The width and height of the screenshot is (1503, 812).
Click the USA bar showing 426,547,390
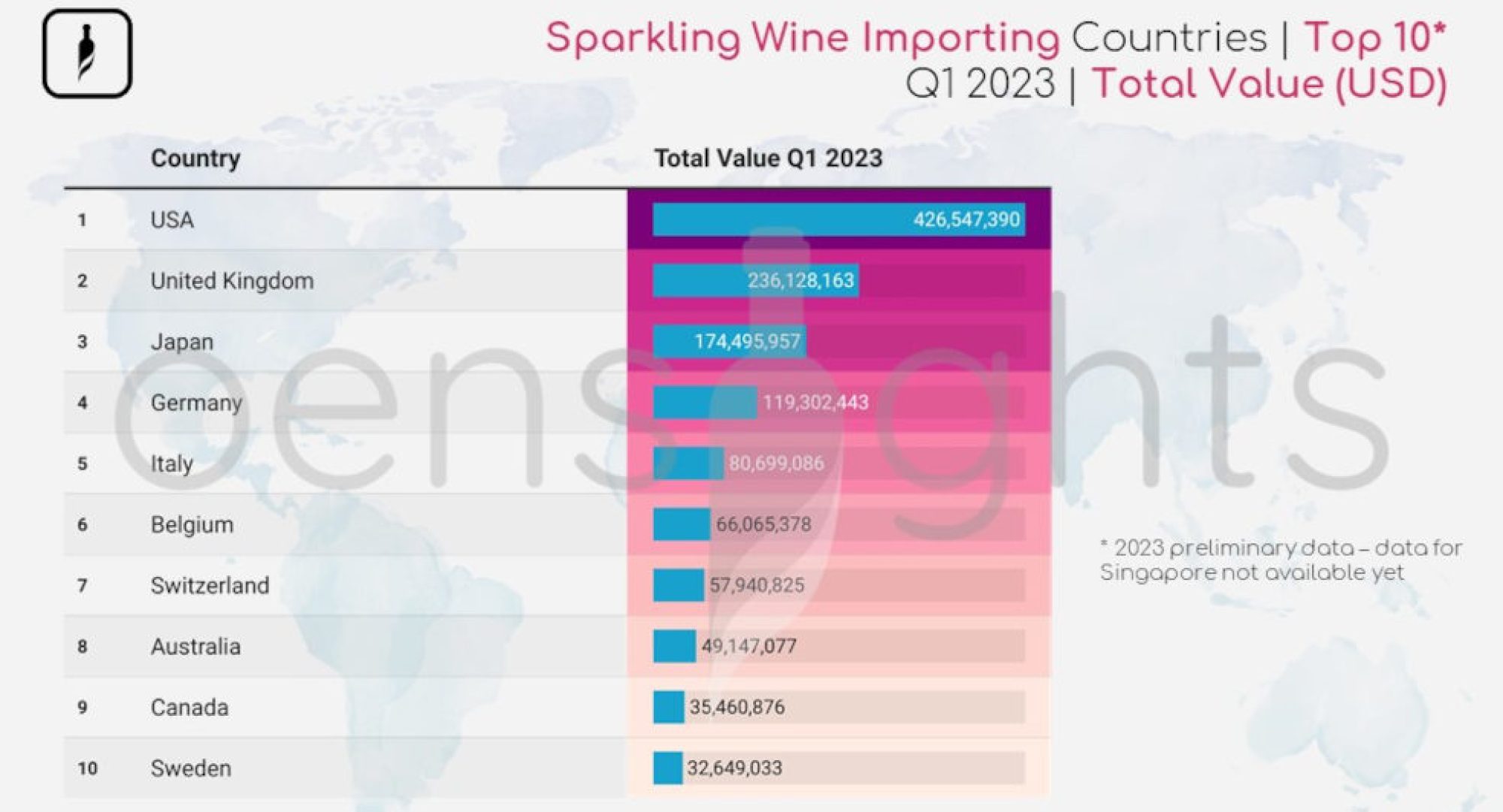point(839,219)
